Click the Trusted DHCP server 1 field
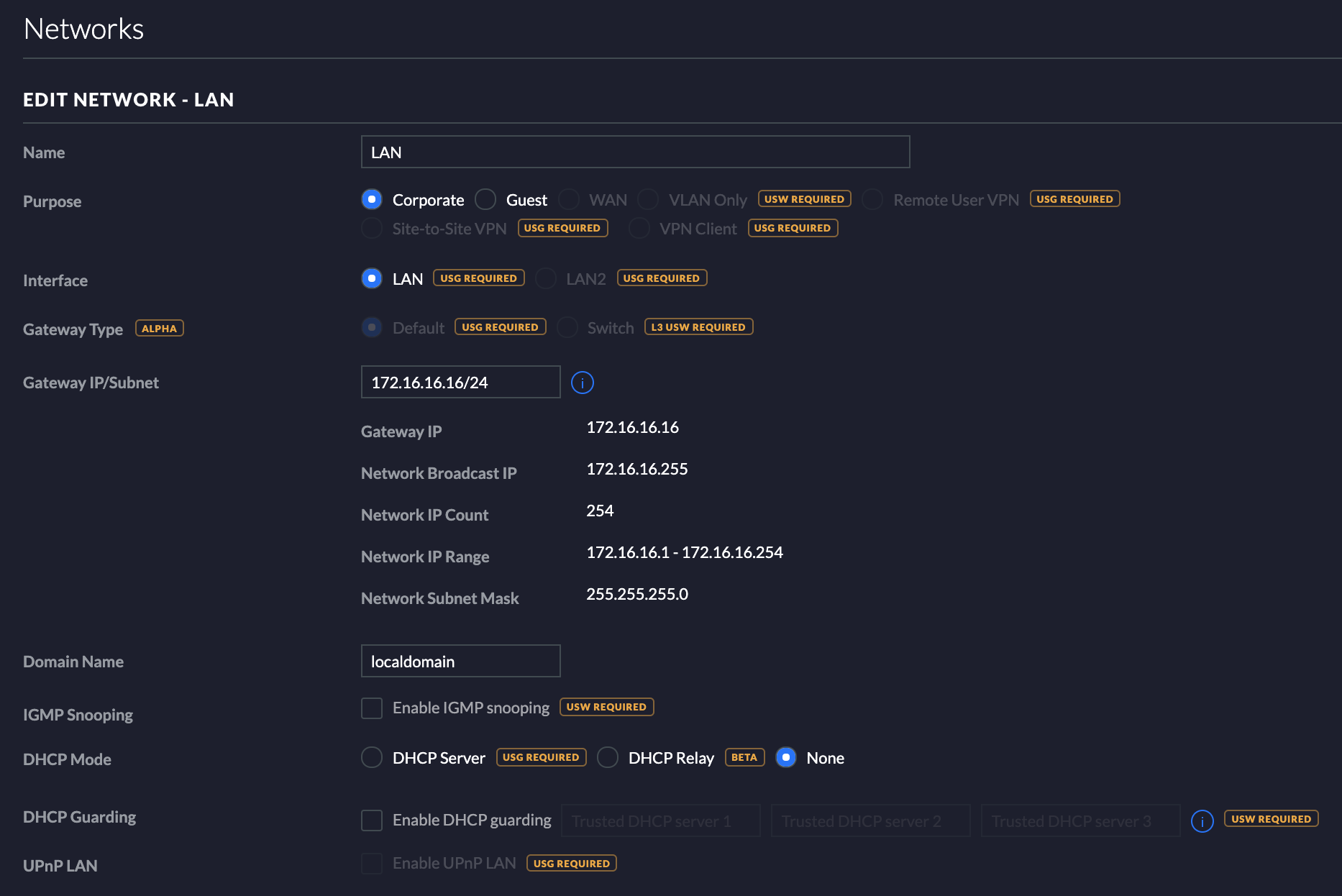The image size is (1342, 896). [661, 820]
